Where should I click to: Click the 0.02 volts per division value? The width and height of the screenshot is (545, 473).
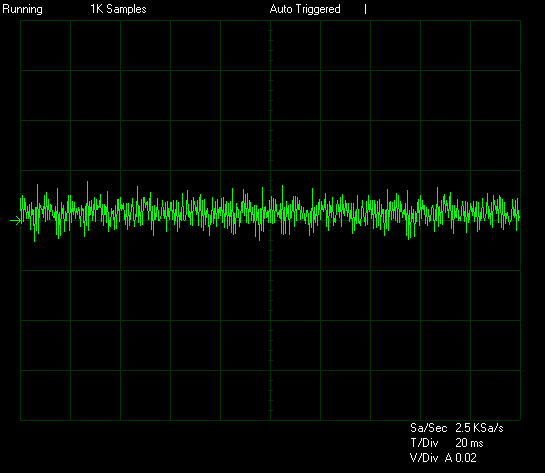point(466,458)
